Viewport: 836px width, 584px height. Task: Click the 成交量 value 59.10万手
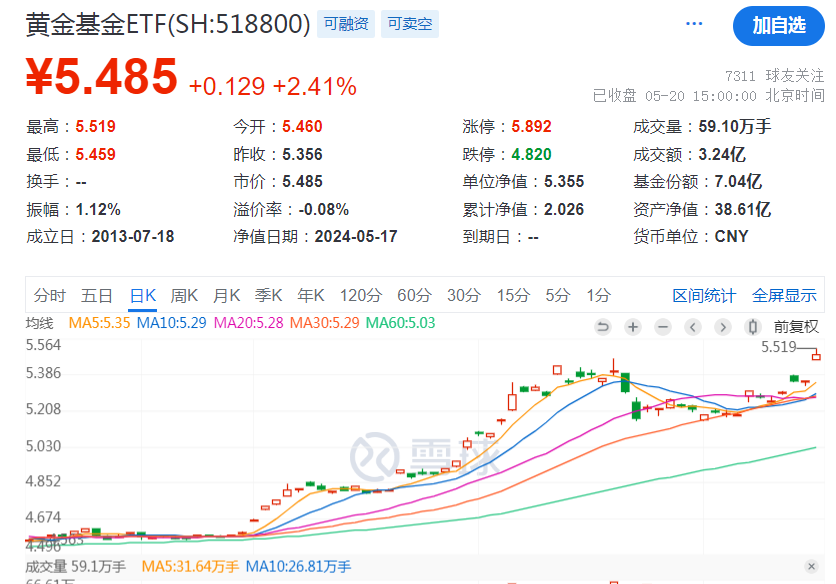pyautogui.click(x=735, y=126)
